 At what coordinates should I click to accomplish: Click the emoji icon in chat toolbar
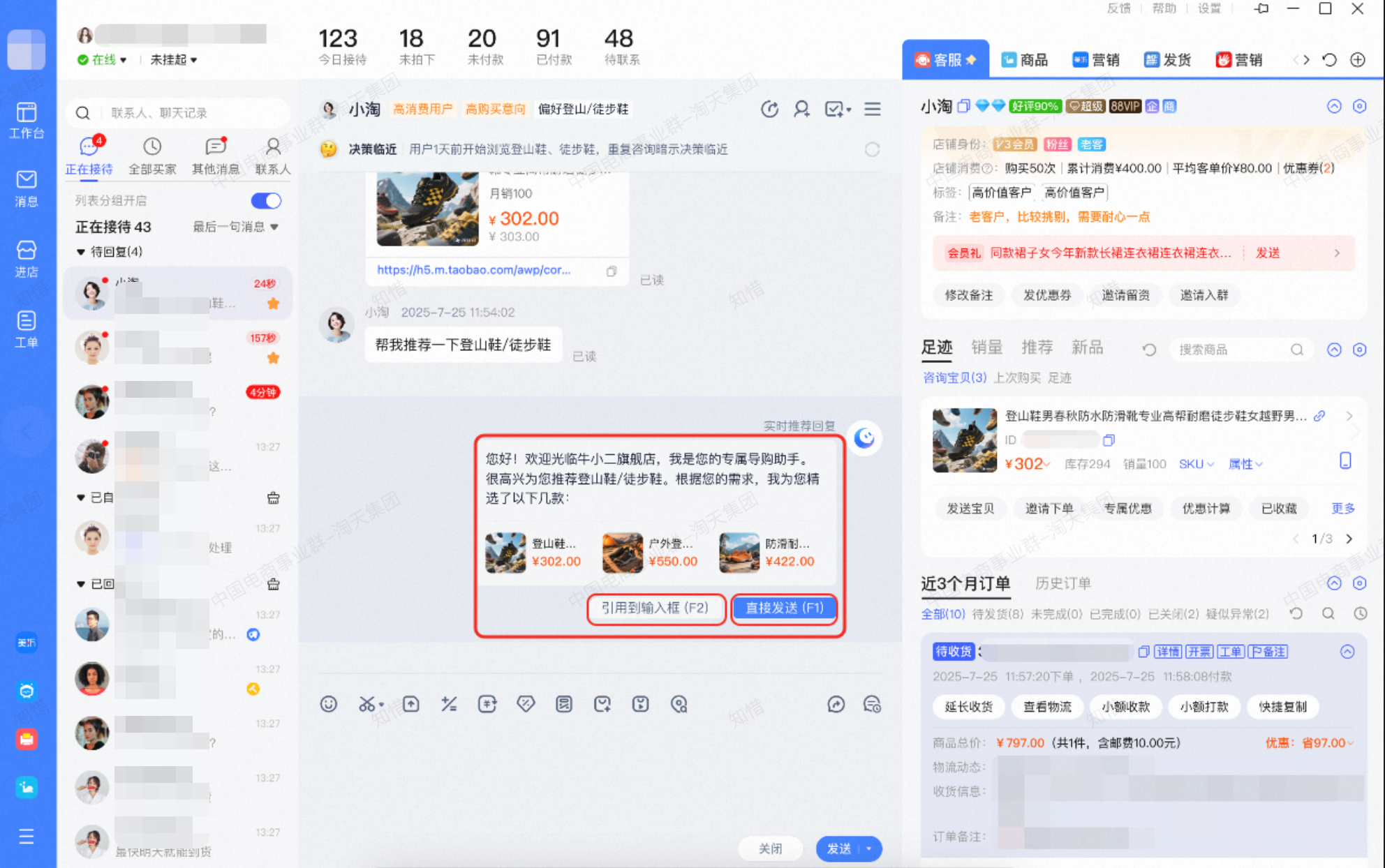pos(329,704)
